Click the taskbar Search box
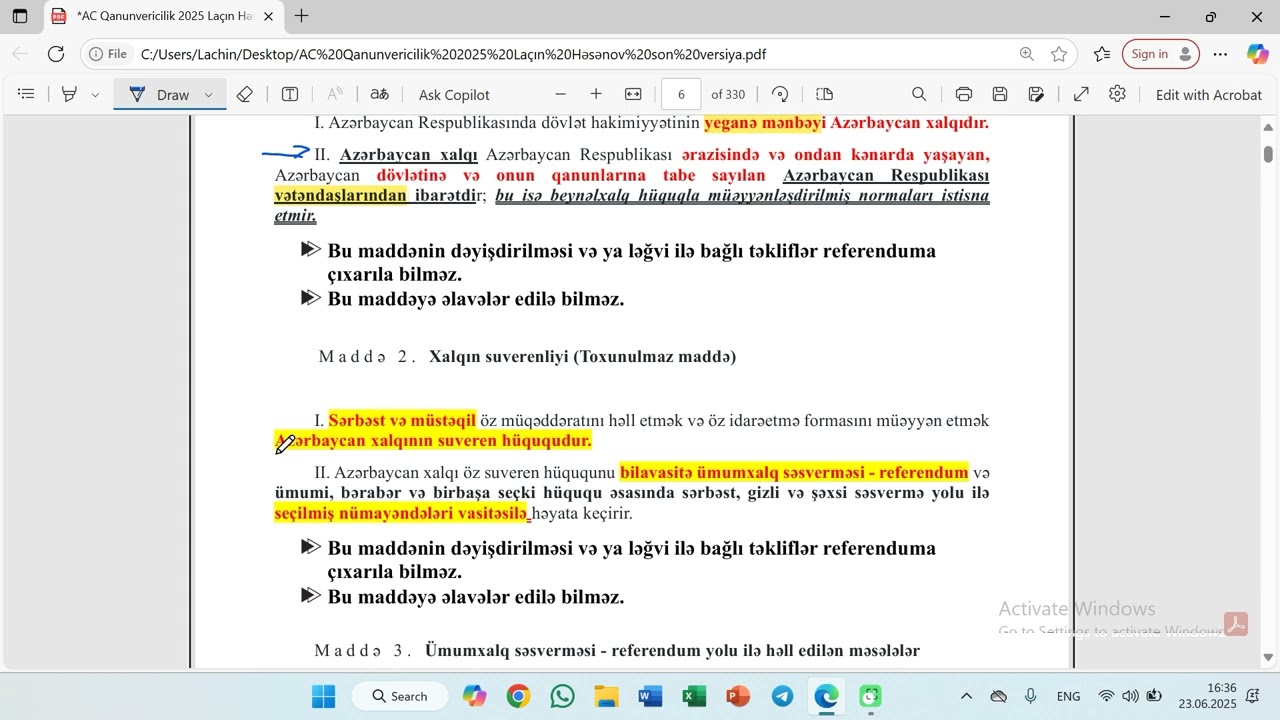Viewport: 1280px width, 720px height. [x=400, y=696]
